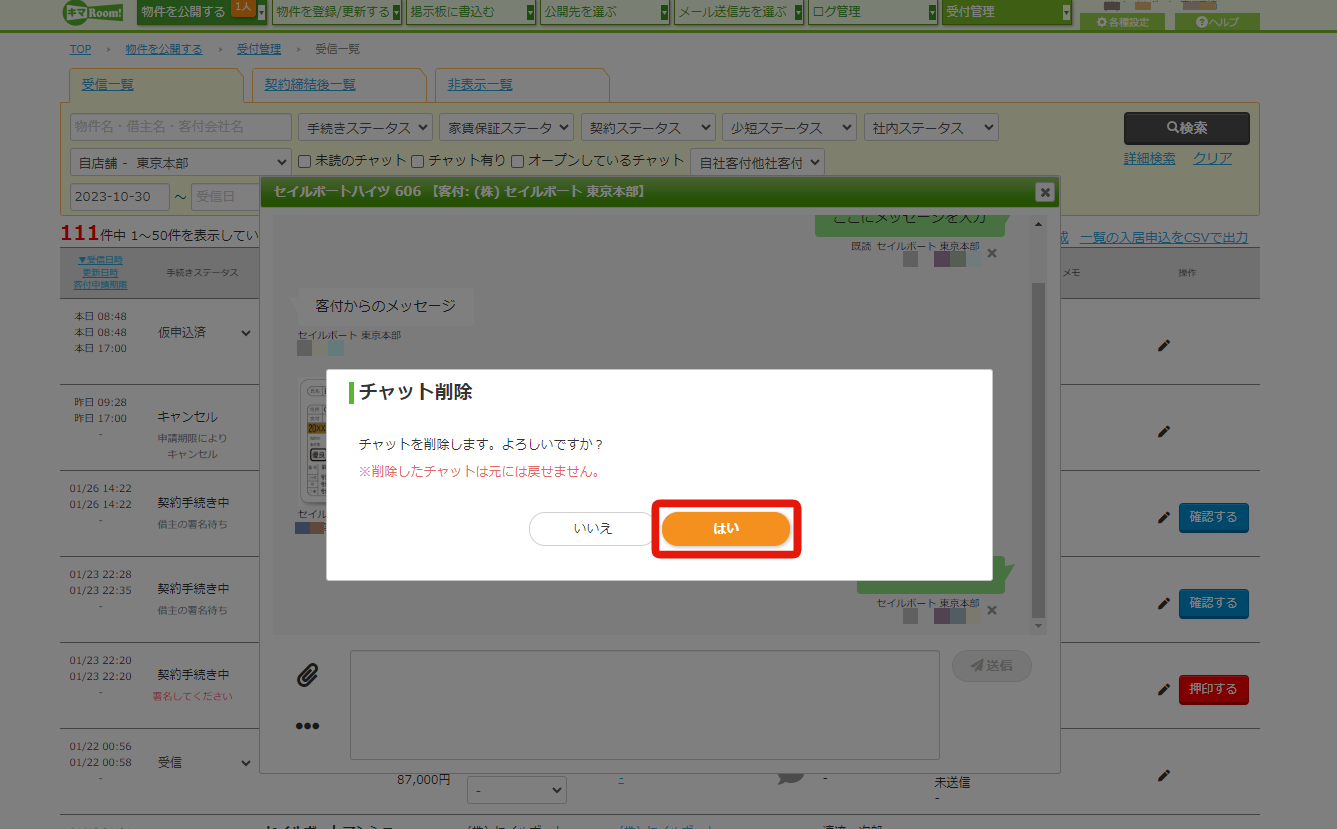Click the 2023-10-30 date field
Image resolution: width=1337 pixels, height=829 pixels.
coord(120,197)
